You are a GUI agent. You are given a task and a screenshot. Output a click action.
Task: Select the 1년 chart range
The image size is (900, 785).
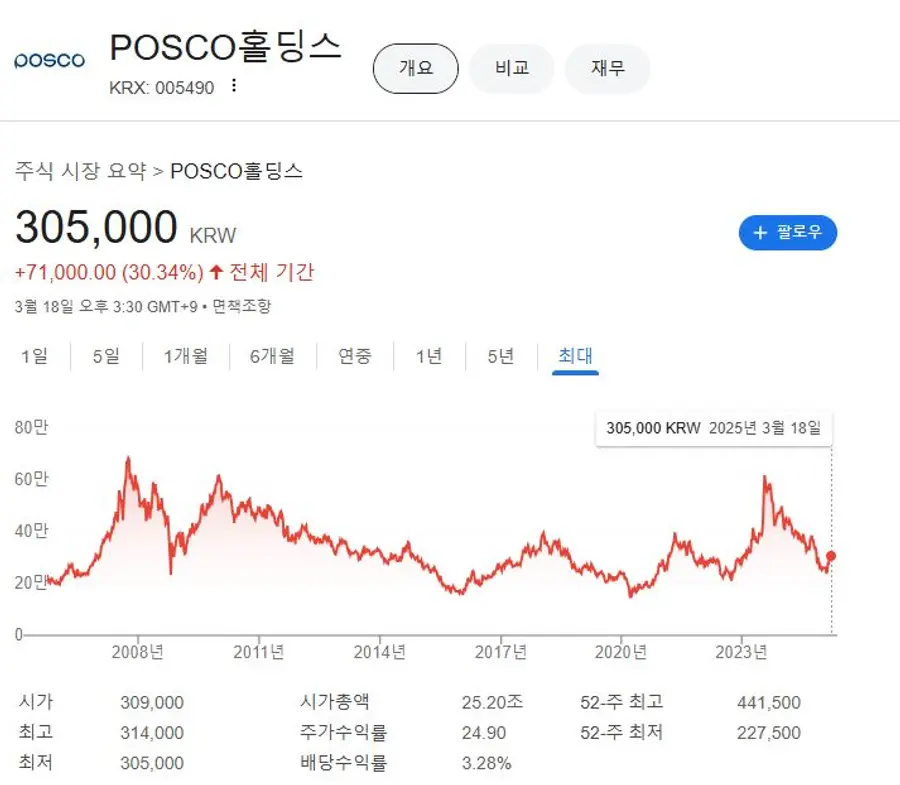click(428, 356)
